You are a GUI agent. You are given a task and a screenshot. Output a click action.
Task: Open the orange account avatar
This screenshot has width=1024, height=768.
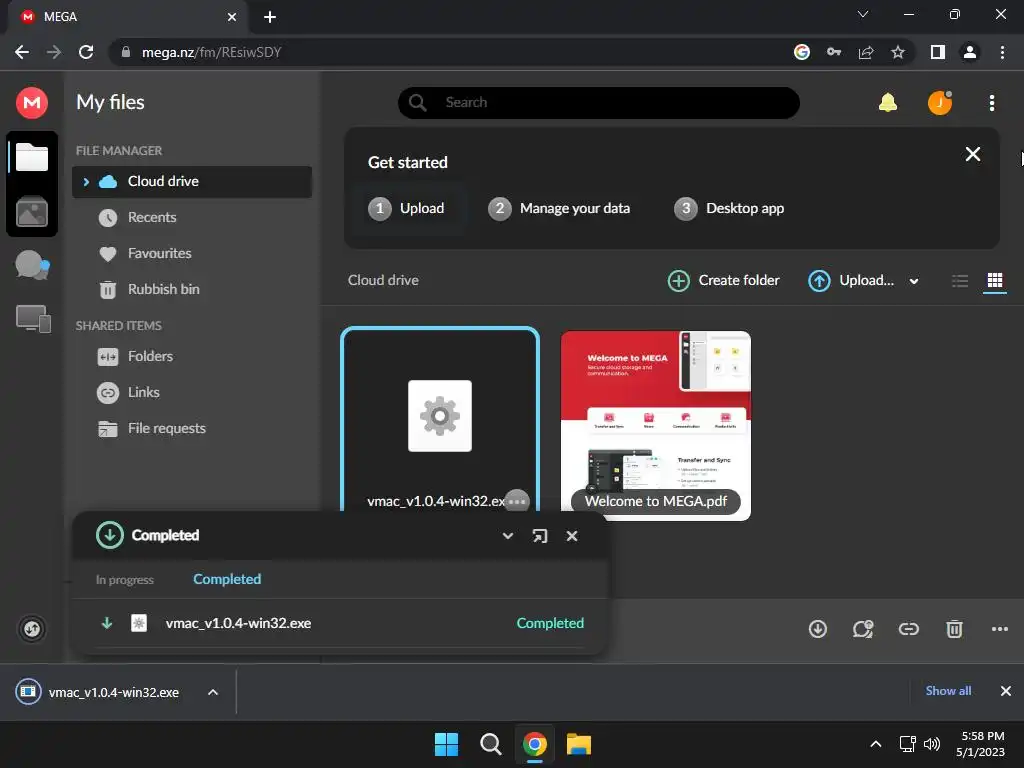click(940, 103)
